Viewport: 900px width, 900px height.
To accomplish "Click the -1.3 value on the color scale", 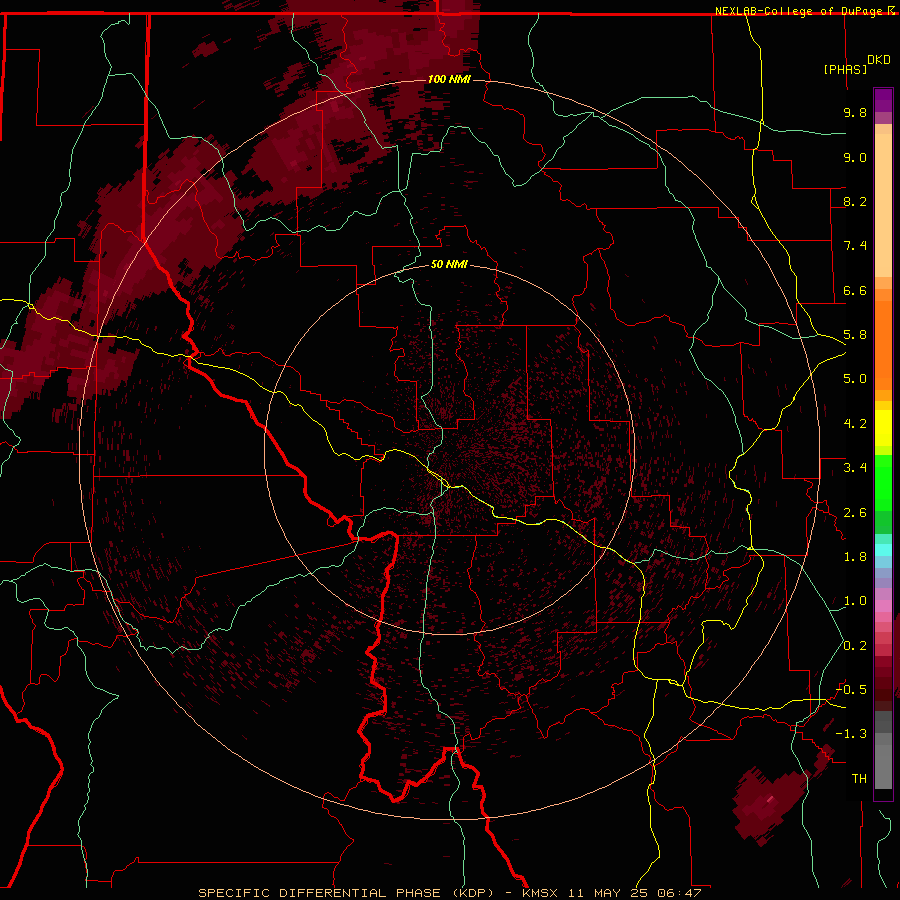I will click(x=851, y=734).
